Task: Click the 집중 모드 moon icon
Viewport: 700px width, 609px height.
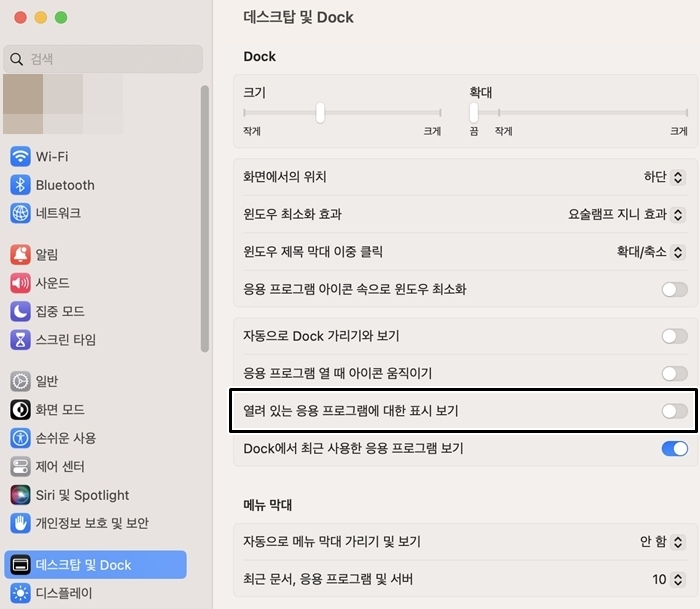Action: pos(20,311)
